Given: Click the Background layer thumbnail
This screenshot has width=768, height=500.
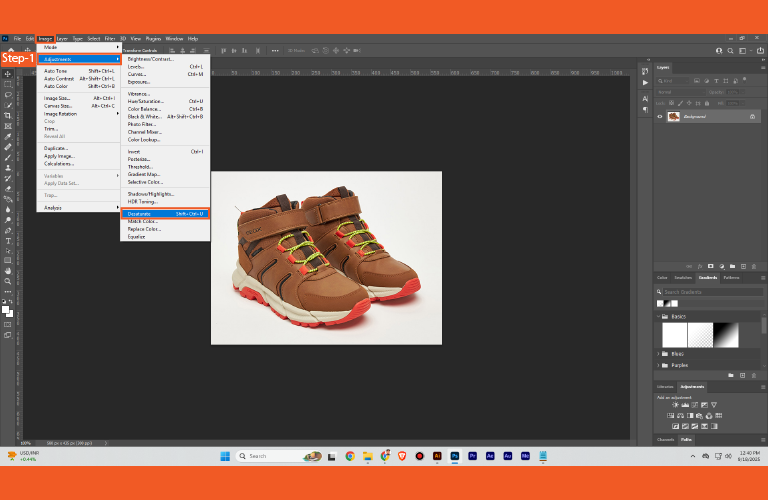Looking at the screenshot, I should tap(675, 116).
